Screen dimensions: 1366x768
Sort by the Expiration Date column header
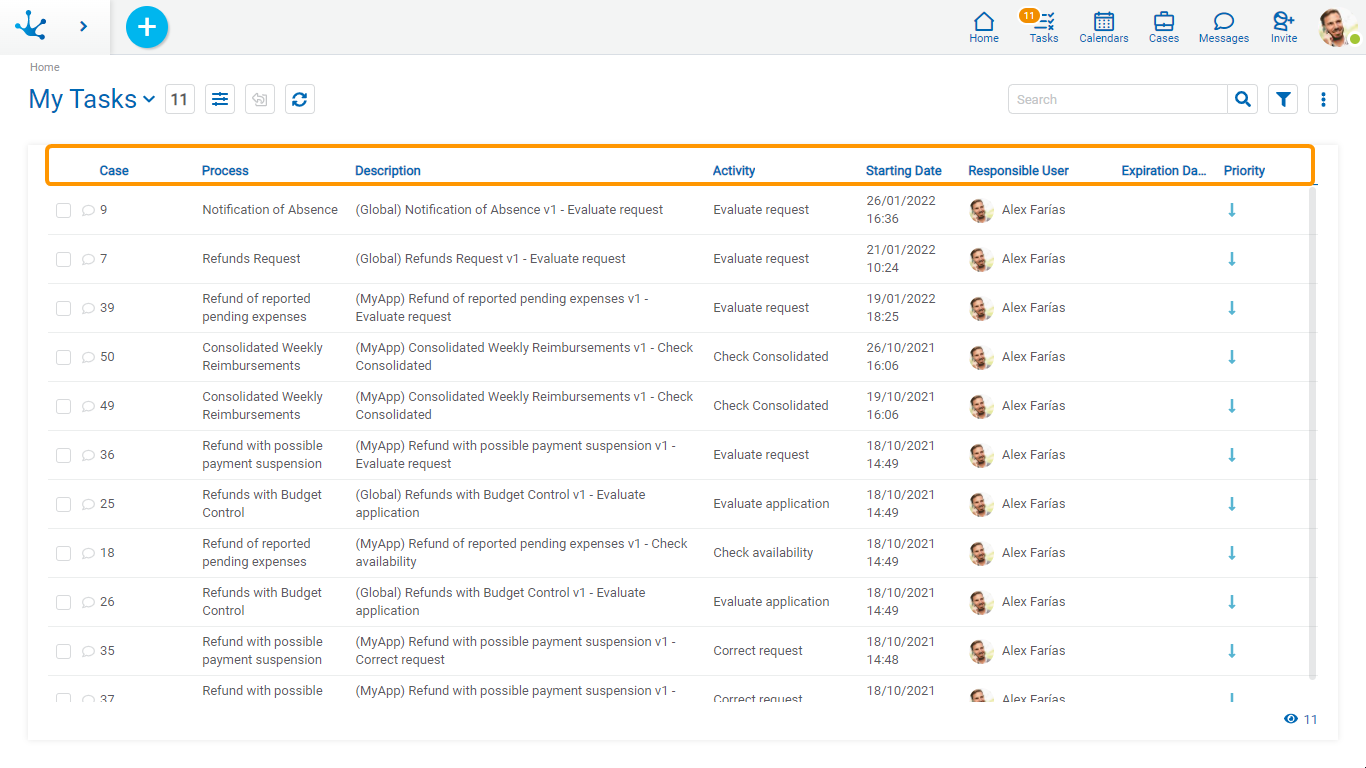pyautogui.click(x=1164, y=171)
